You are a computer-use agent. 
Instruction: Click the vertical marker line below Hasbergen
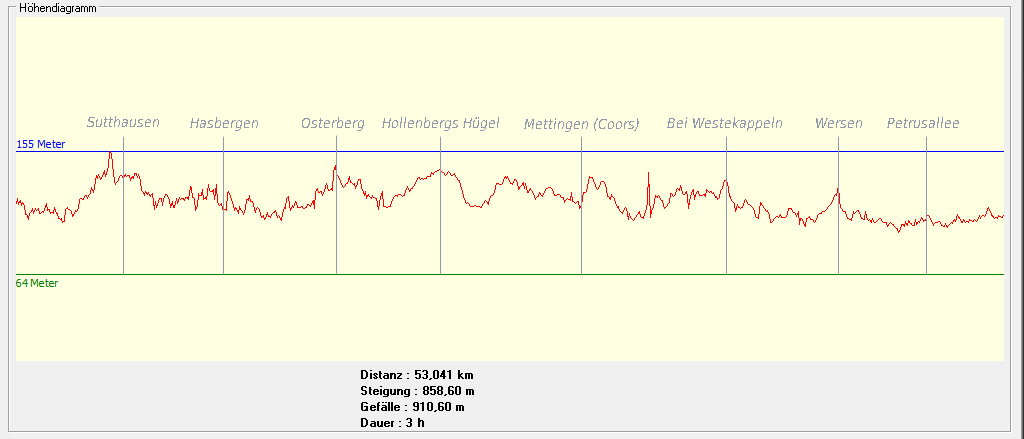coord(223,240)
